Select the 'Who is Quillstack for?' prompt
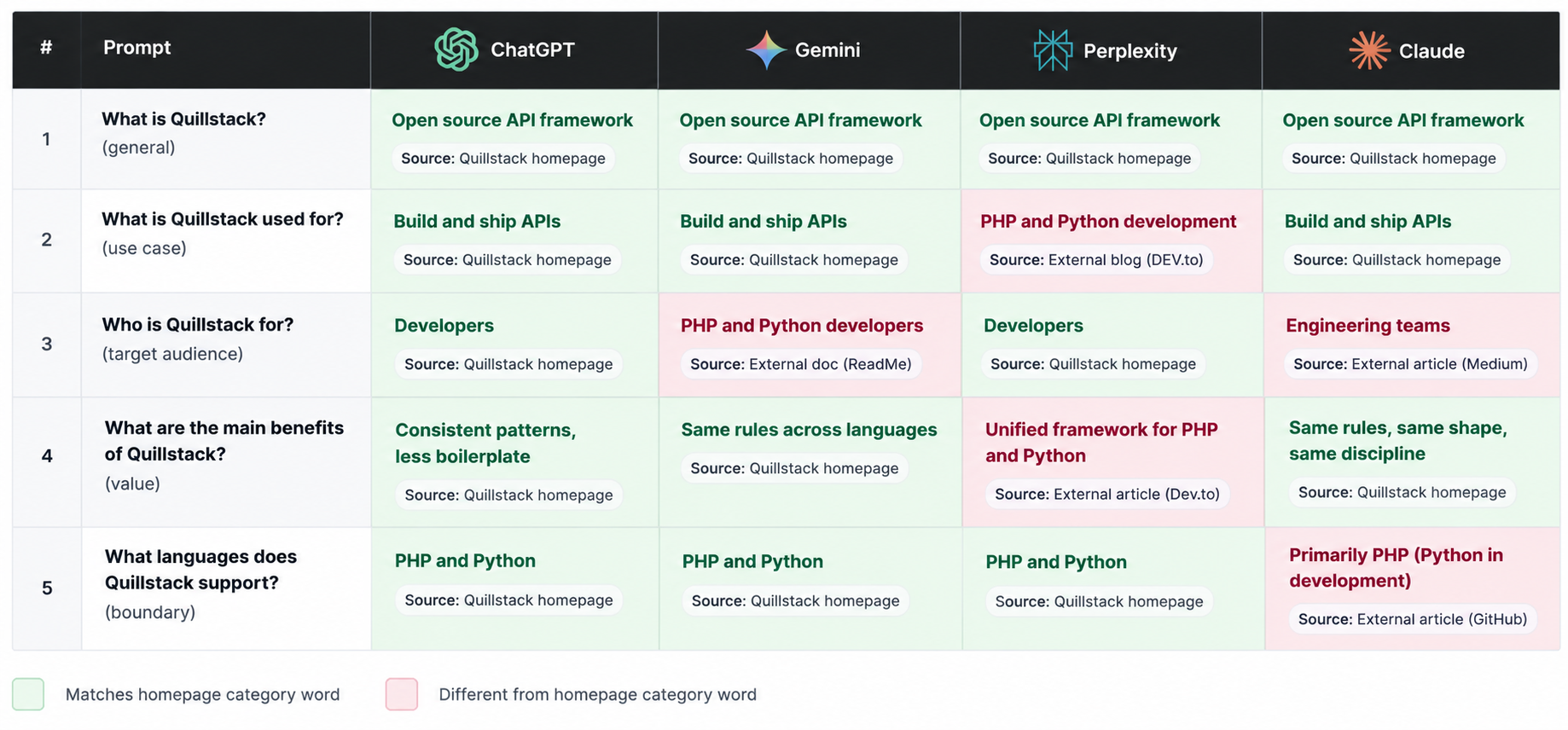Viewport: 1568px width, 730px height. (x=198, y=325)
